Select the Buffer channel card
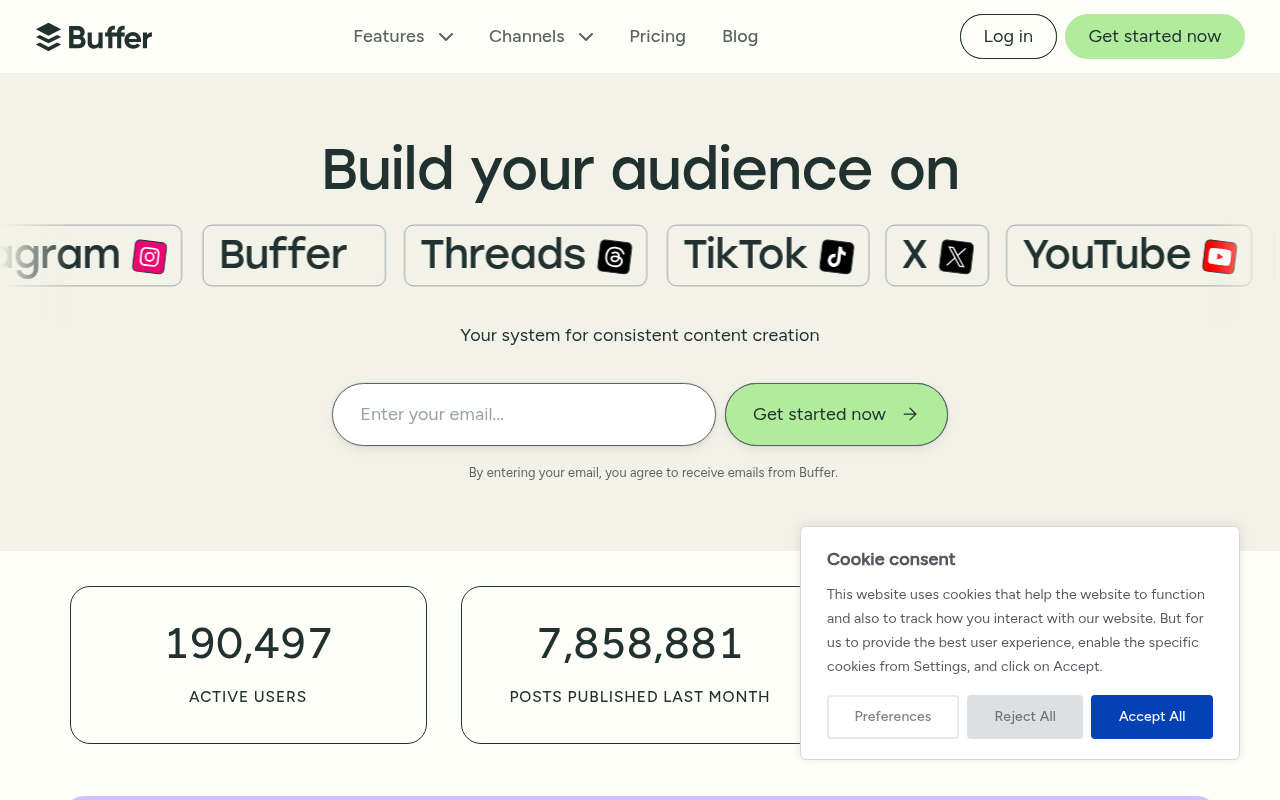 coord(293,255)
